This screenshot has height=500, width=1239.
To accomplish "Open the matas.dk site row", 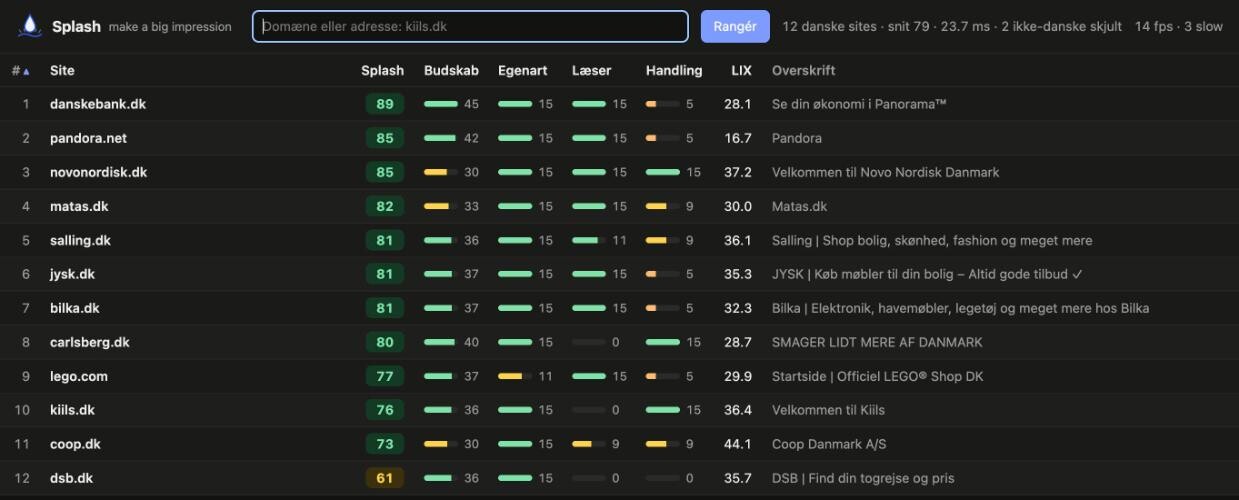I will [x=619, y=206].
